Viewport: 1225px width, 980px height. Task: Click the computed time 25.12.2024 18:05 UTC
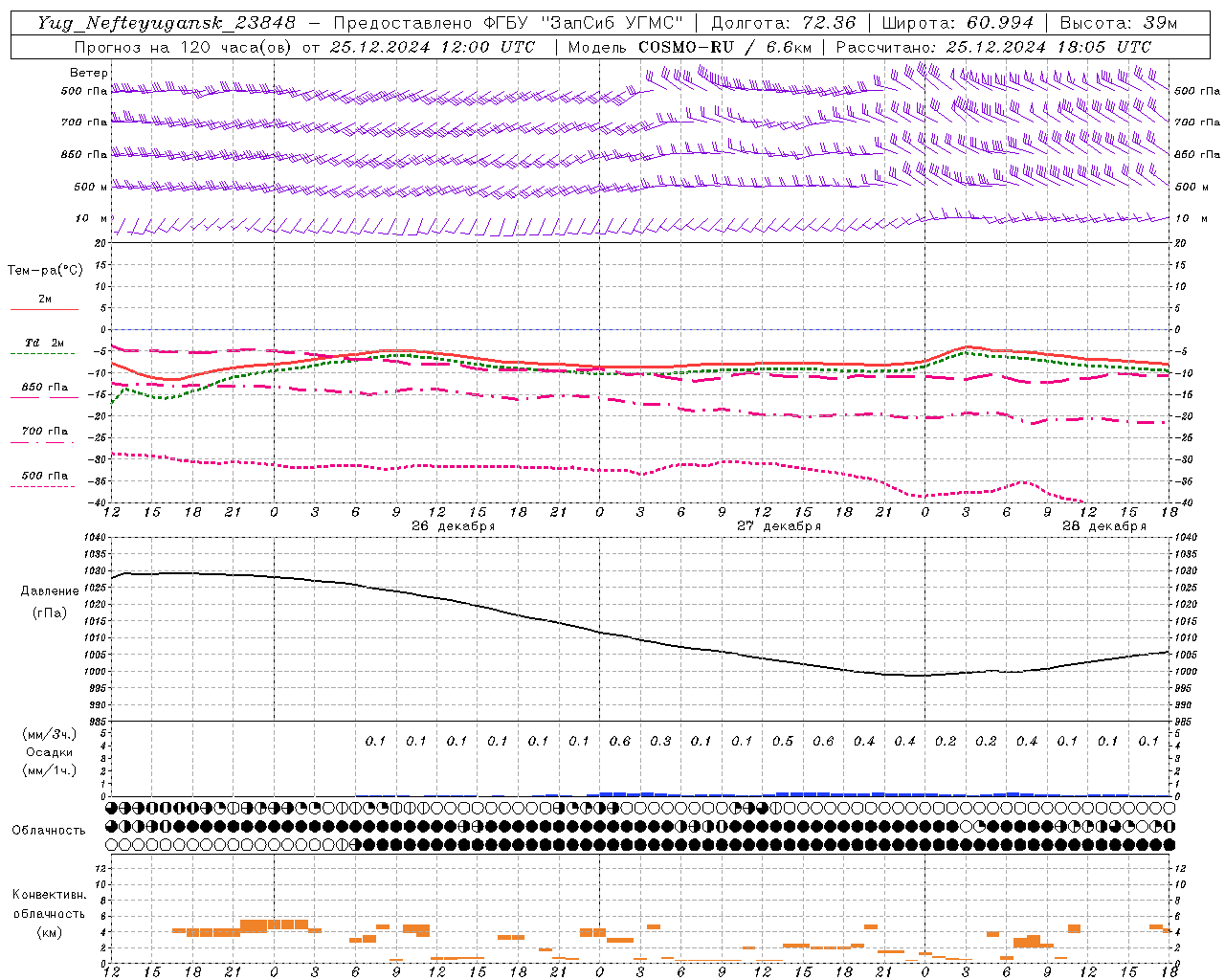(x=1048, y=47)
